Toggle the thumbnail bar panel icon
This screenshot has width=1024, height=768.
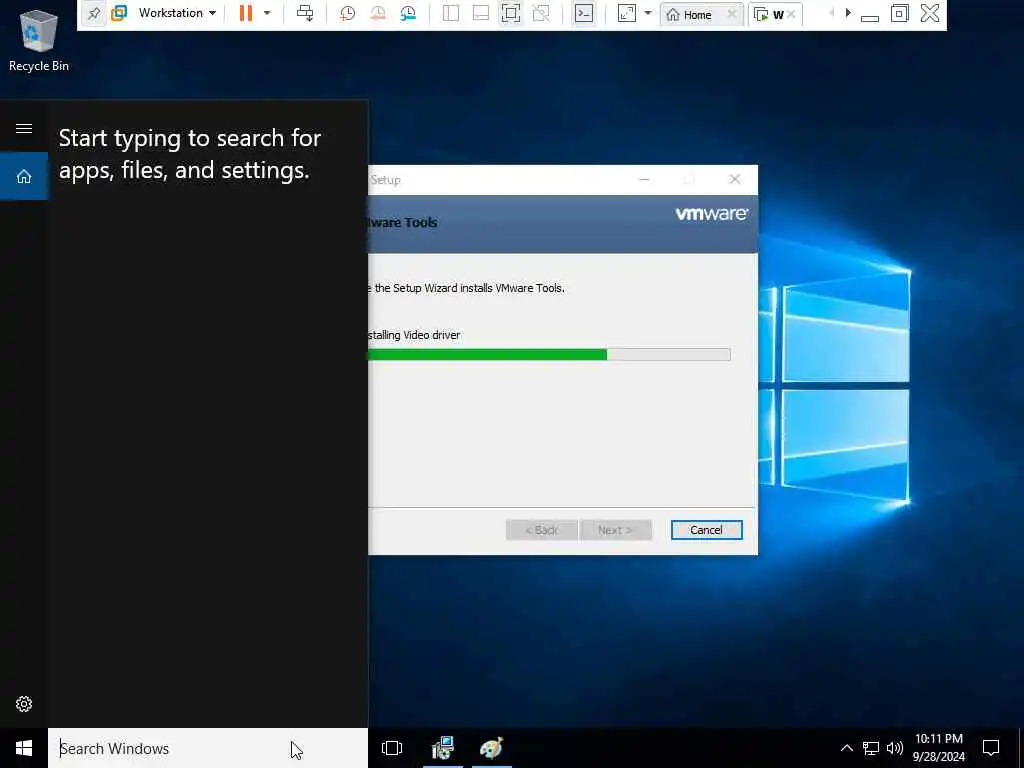click(481, 13)
